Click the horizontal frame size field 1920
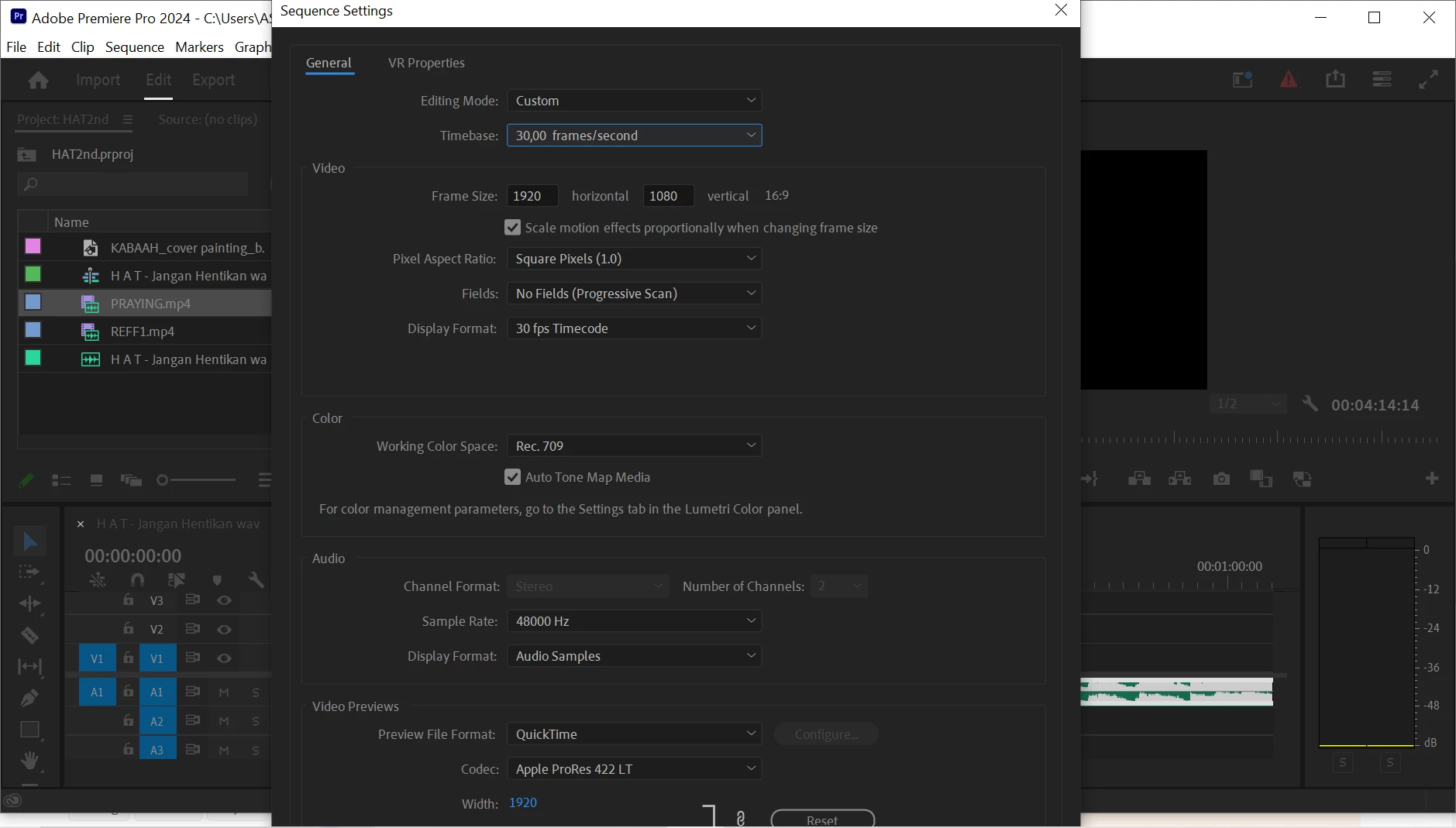The image size is (1456, 828). click(532, 196)
